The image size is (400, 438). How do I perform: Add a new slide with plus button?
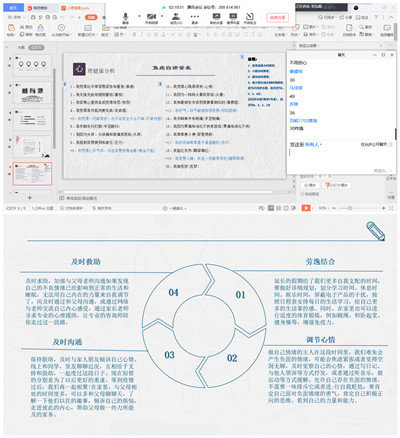pos(29,198)
